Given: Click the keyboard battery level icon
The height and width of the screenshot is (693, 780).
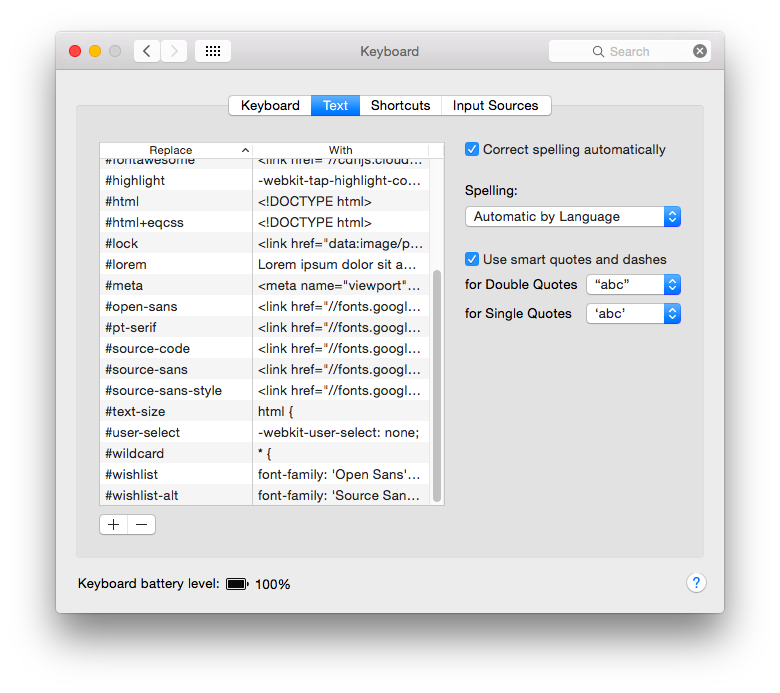Looking at the screenshot, I should point(237,584).
